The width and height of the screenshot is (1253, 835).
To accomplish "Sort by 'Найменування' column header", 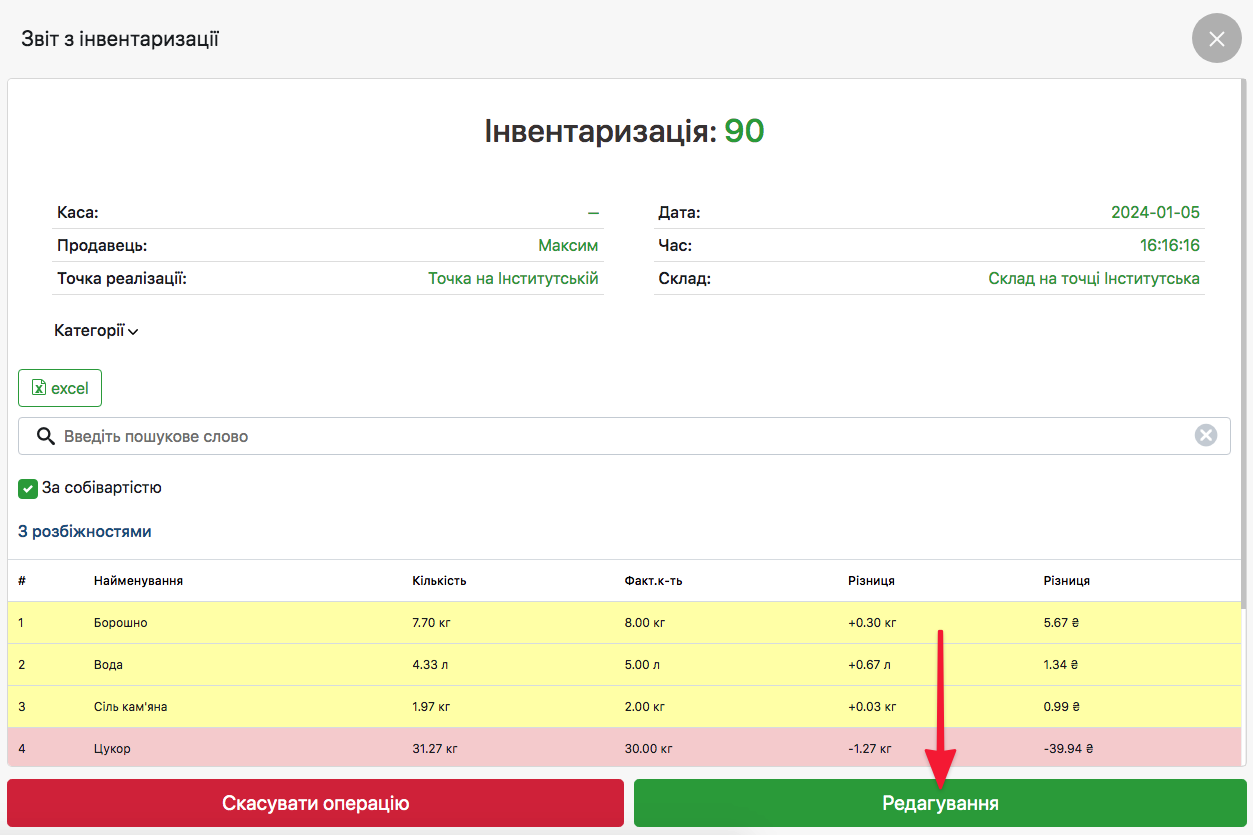I will click(x=138, y=580).
